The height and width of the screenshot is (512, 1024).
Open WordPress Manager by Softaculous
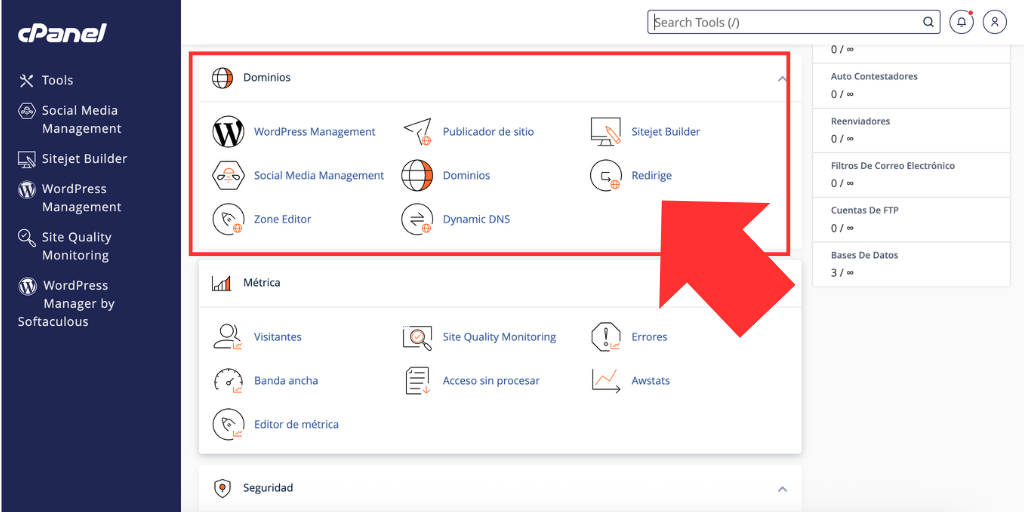[x=66, y=304]
